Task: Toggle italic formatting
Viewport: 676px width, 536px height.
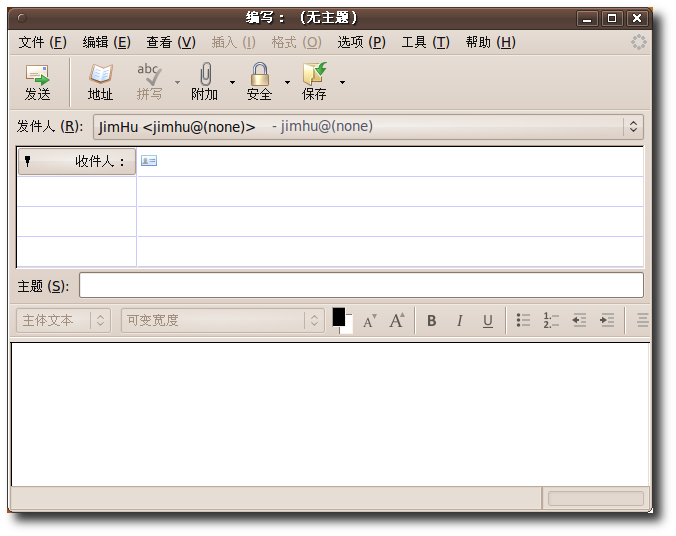Action: [460, 321]
